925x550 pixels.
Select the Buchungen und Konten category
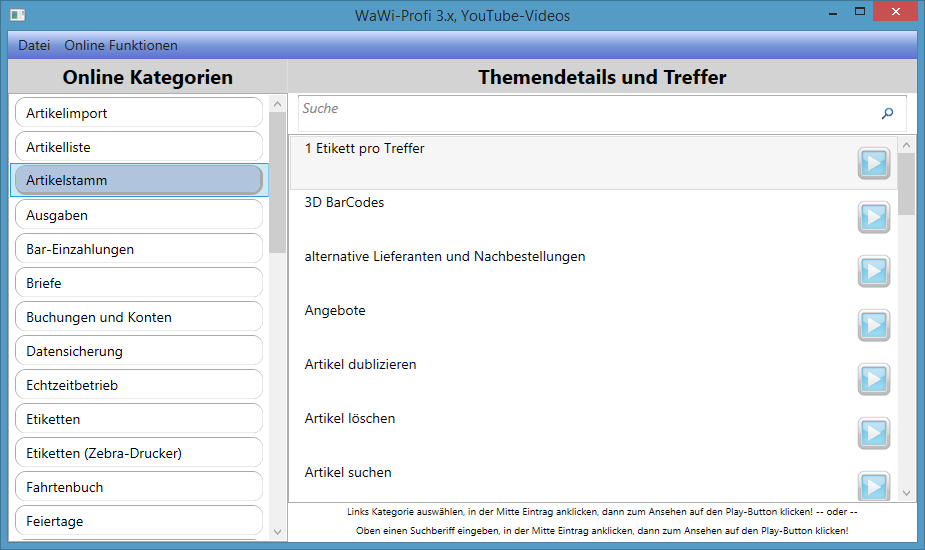pos(139,317)
